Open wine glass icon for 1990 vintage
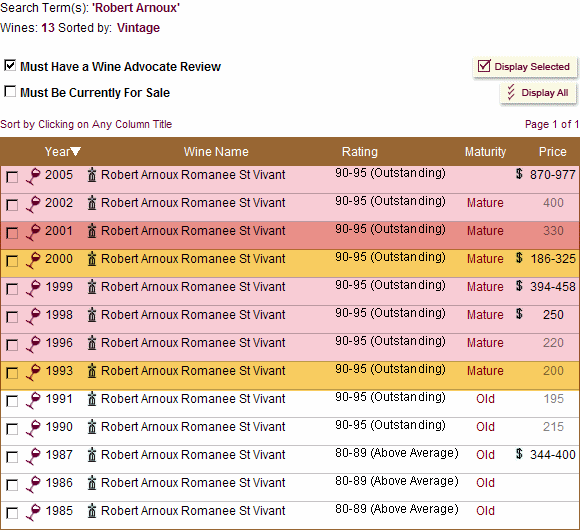This screenshot has width=580, height=530. (33, 429)
